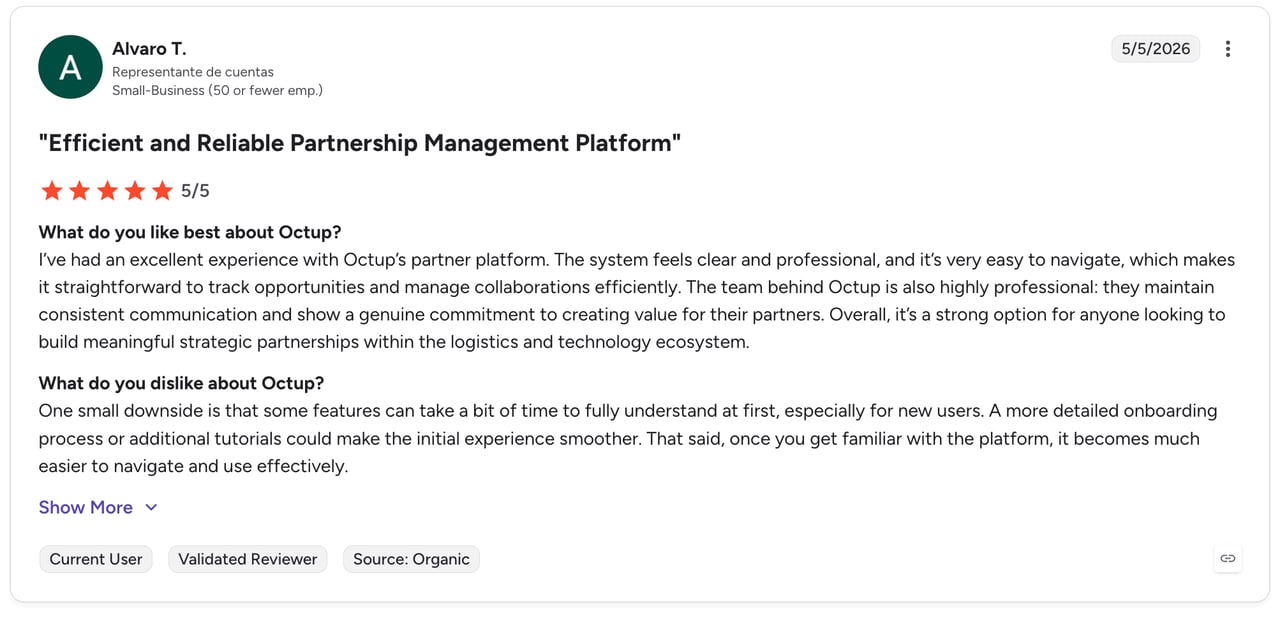Click the Validated Reviewer tag
1280x618 pixels.
click(x=248, y=559)
